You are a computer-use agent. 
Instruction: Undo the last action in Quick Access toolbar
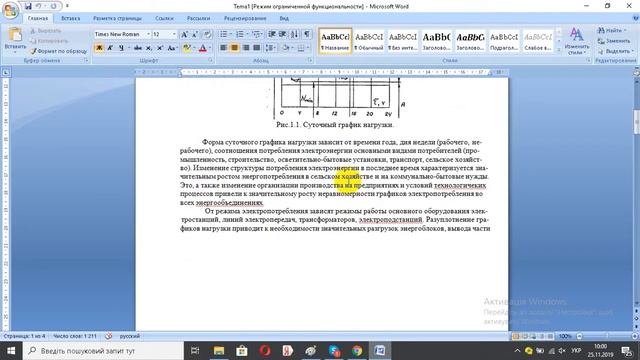click(39, 6)
